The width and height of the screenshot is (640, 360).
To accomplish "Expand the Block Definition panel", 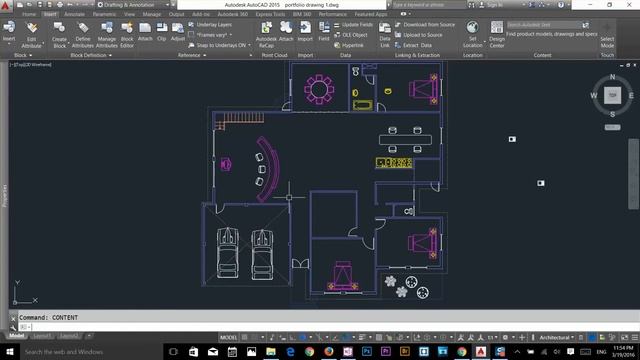I will pos(91,55).
